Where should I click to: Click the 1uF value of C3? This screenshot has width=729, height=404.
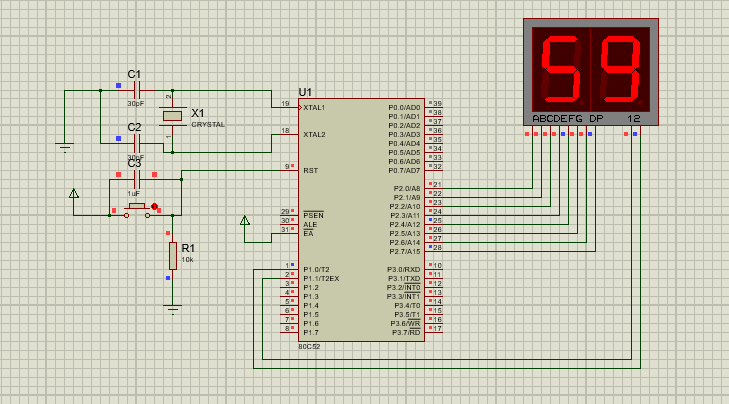pos(133,193)
